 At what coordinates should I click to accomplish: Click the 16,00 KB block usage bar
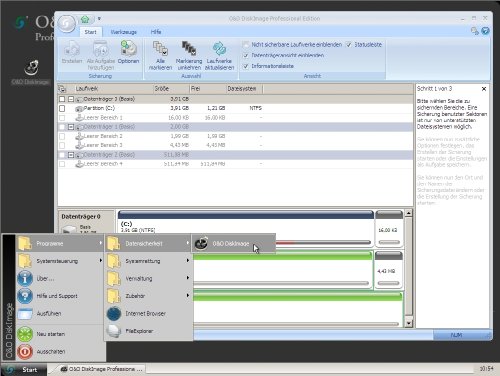coord(389,242)
